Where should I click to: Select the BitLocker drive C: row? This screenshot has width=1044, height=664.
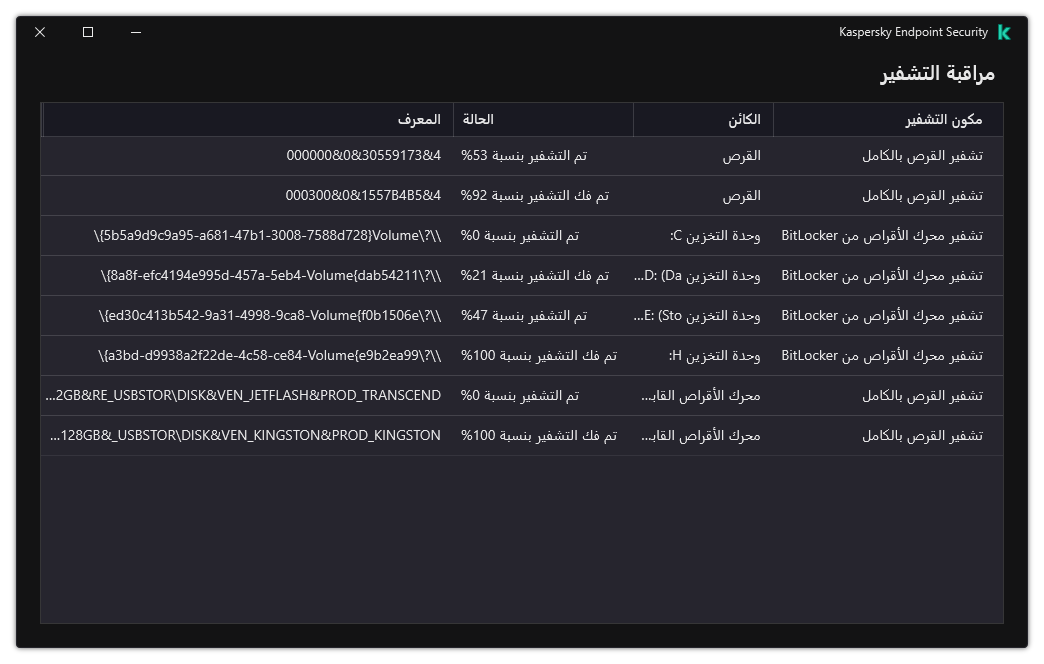pos(520,235)
